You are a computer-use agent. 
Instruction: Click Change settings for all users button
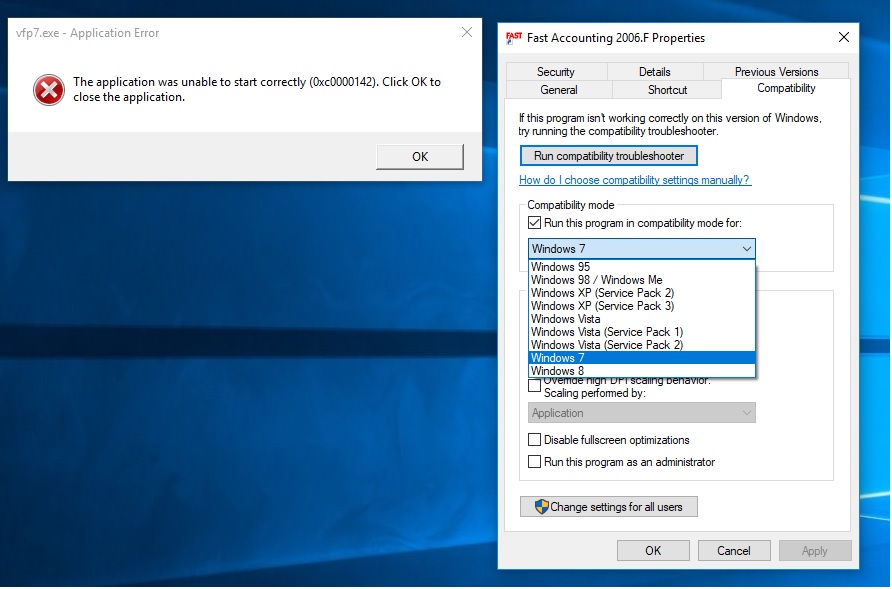(x=608, y=507)
